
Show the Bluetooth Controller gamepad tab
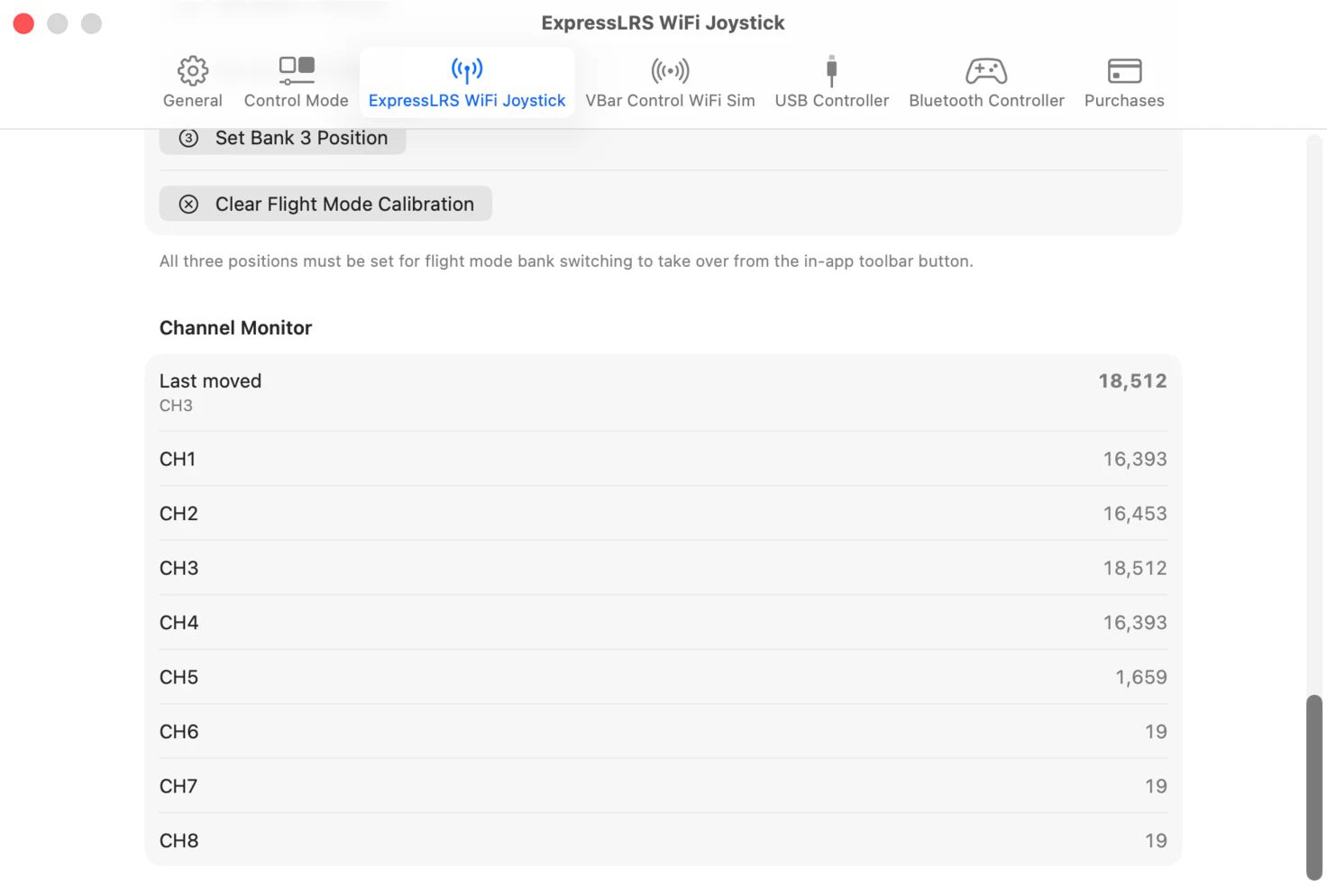pyautogui.click(x=986, y=82)
